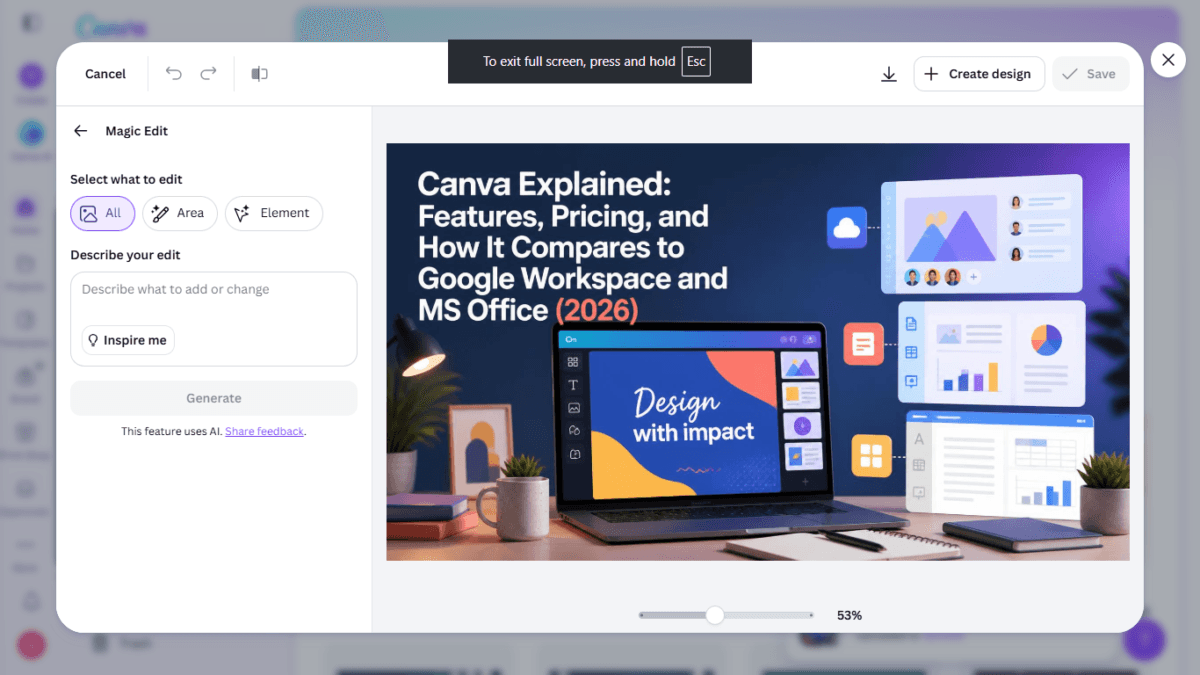Click the preview image on canvas
The image size is (1200, 675).
[x=758, y=352]
